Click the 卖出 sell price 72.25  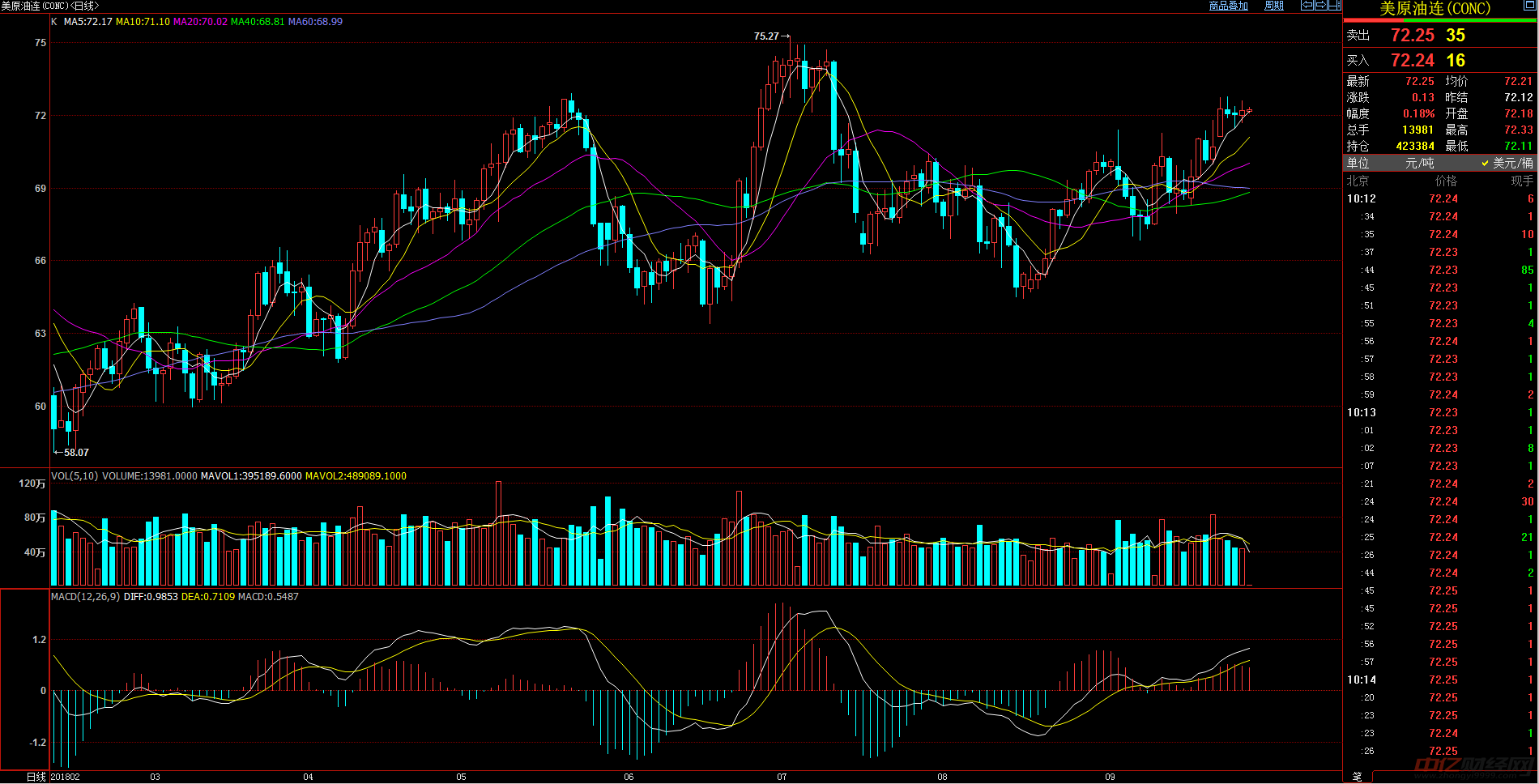click(1412, 36)
